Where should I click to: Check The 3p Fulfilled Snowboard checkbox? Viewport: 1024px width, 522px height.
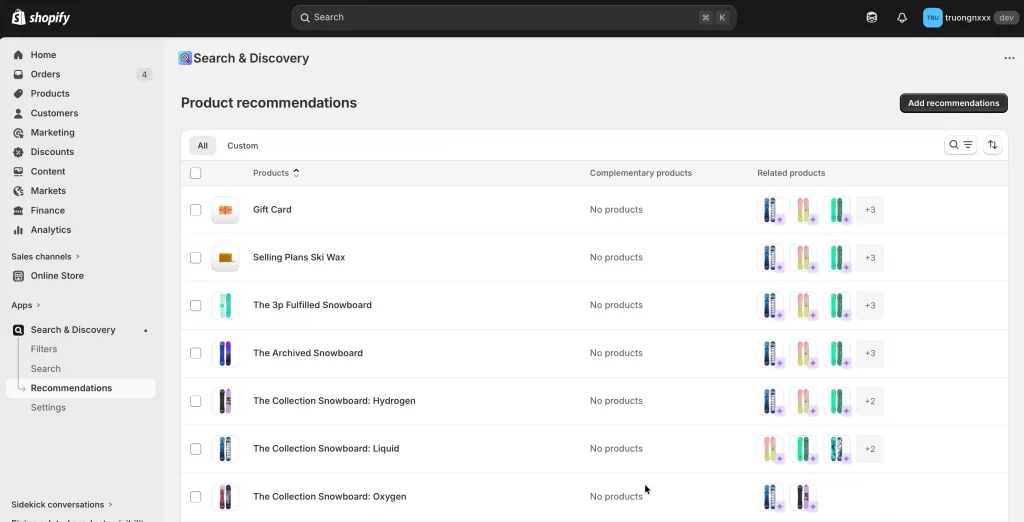[x=195, y=305]
